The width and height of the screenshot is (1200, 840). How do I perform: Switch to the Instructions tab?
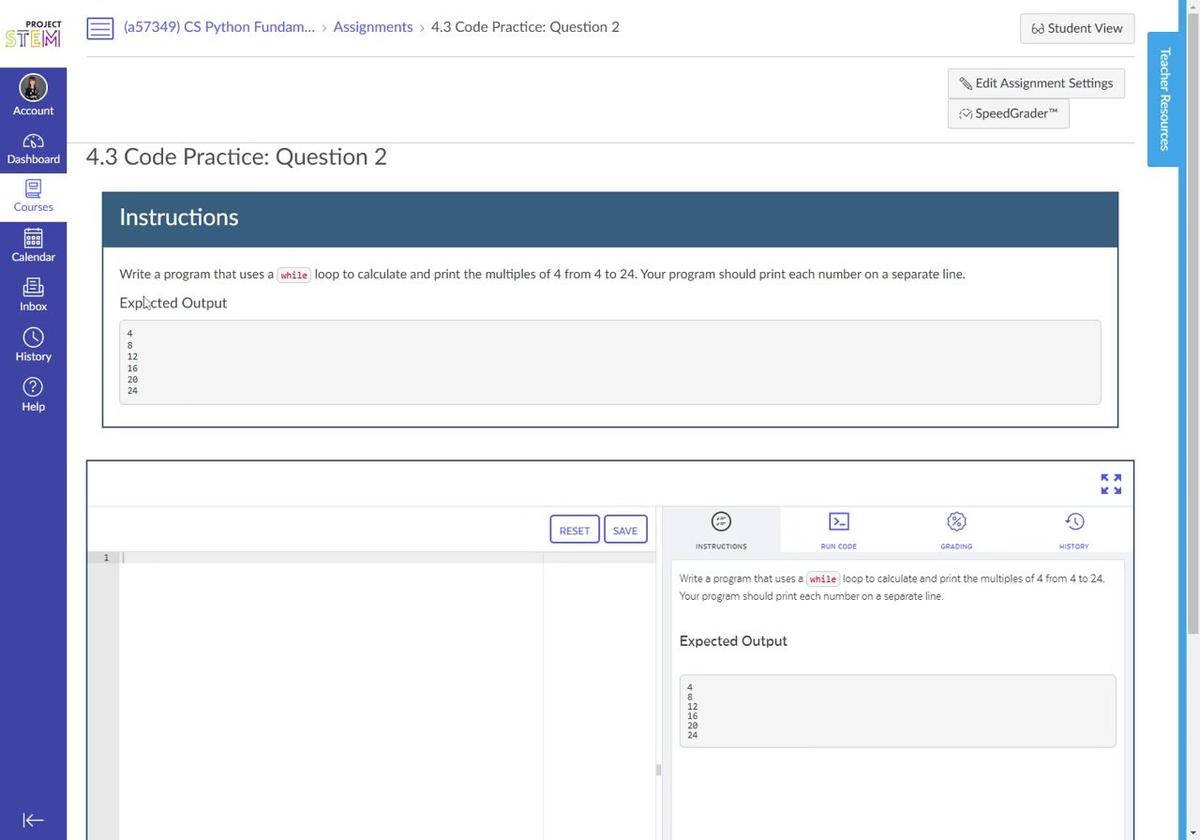point(721,530)
